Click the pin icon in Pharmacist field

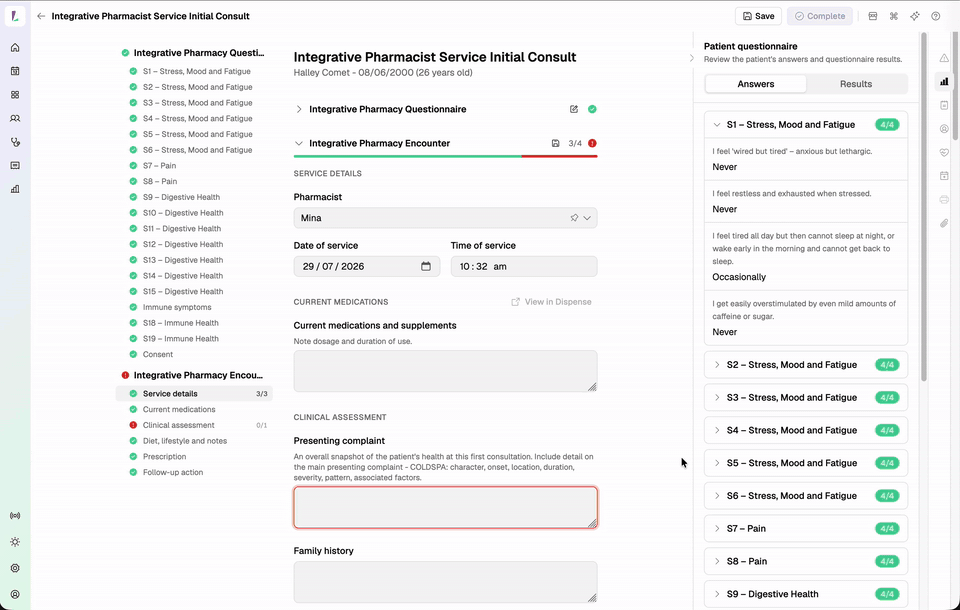574,217
